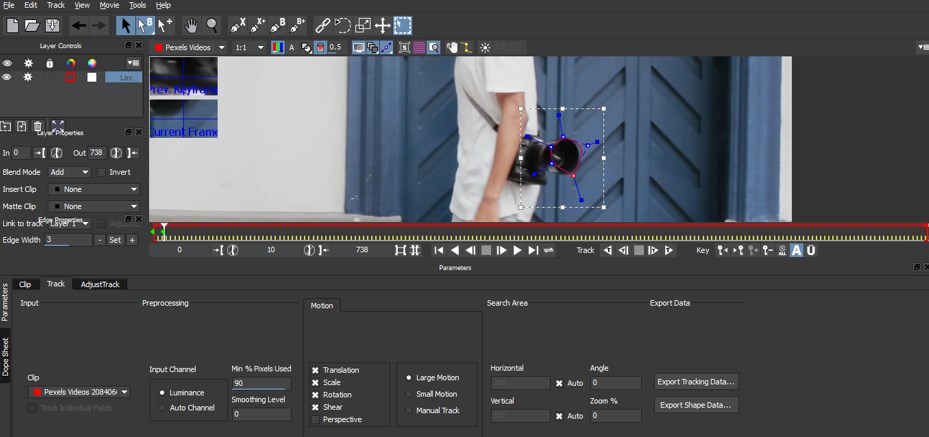The width and height of the screenshot is (929, 437).
Task: Open the Blend Mode Add dropdown
Action: [x=70, y=172]
